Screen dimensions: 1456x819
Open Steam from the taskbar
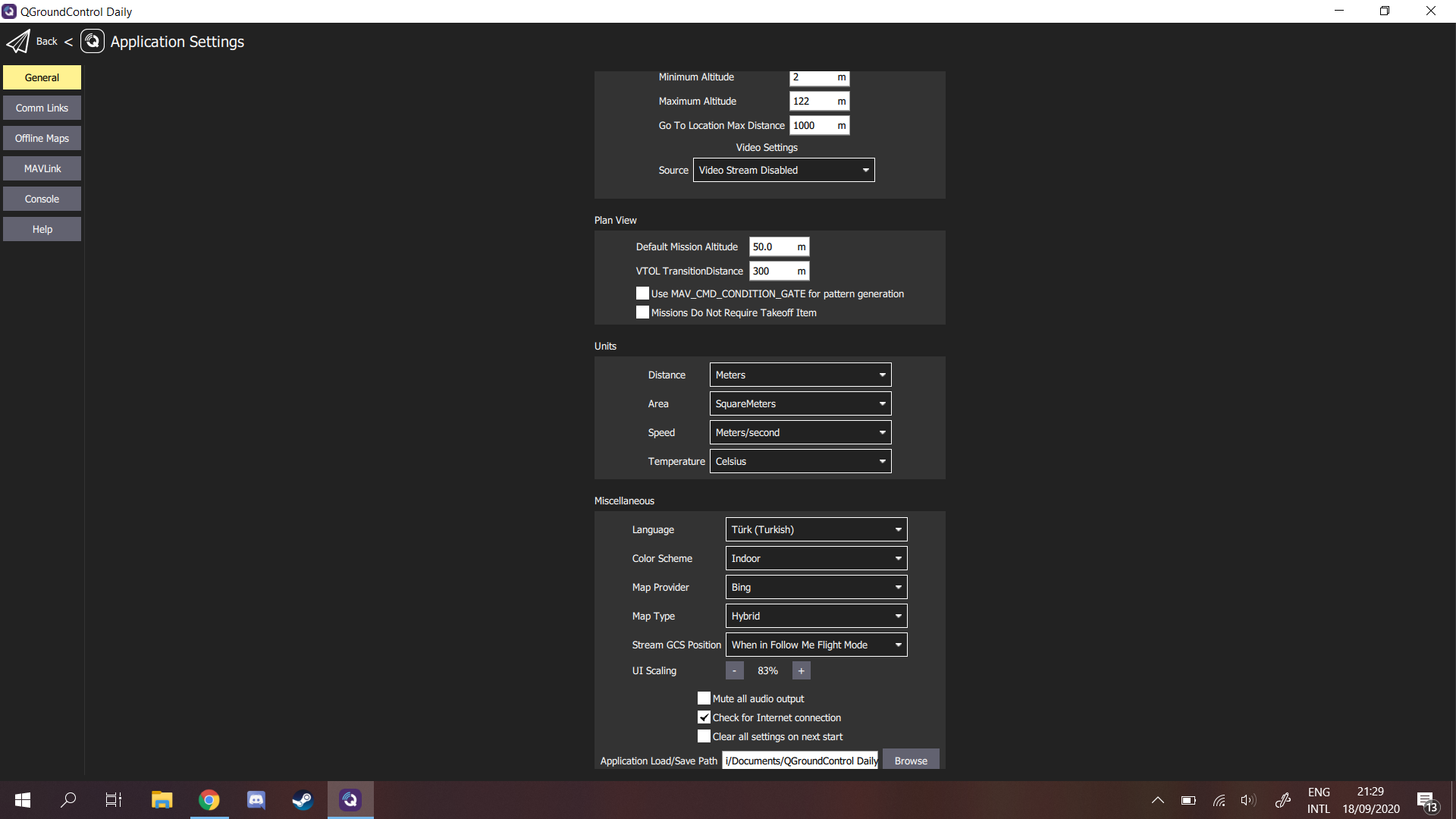[302, 799]
